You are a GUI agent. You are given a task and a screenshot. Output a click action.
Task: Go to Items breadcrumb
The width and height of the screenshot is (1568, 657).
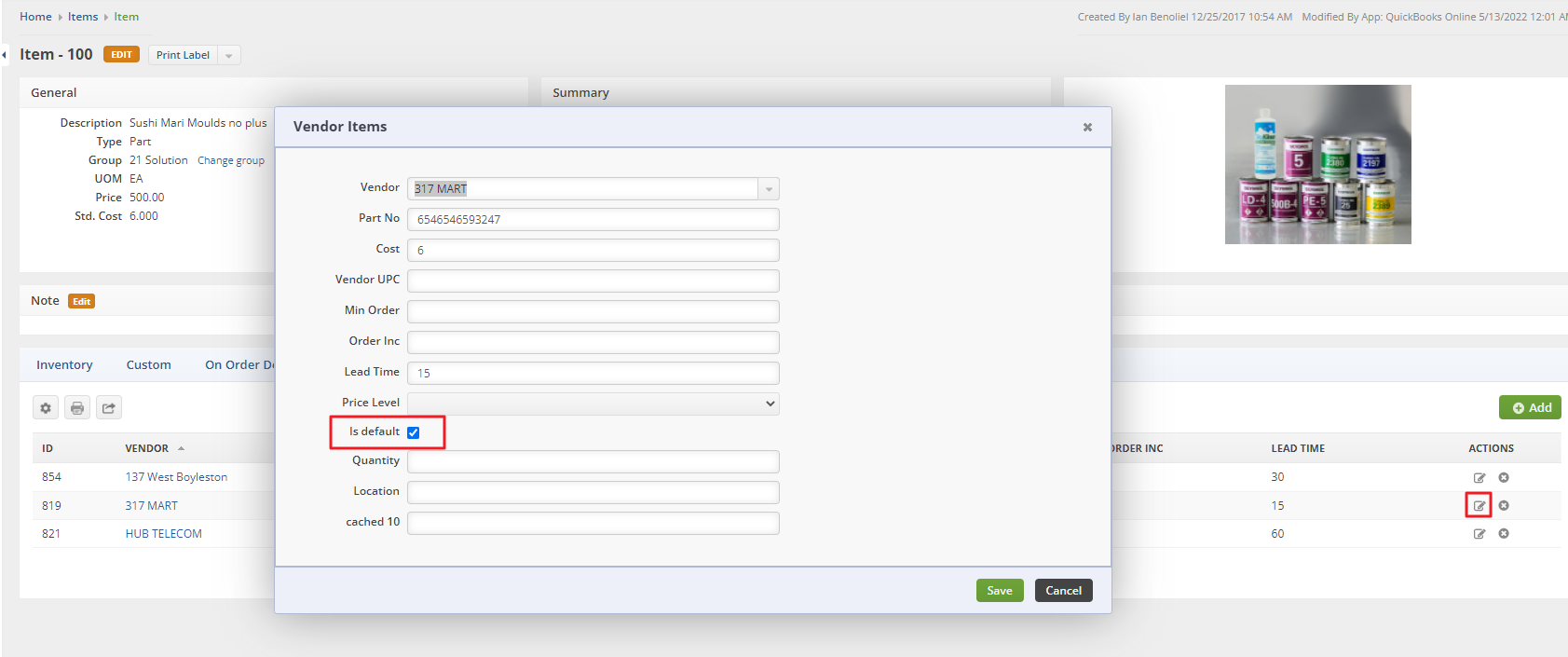tap(83, 17)
